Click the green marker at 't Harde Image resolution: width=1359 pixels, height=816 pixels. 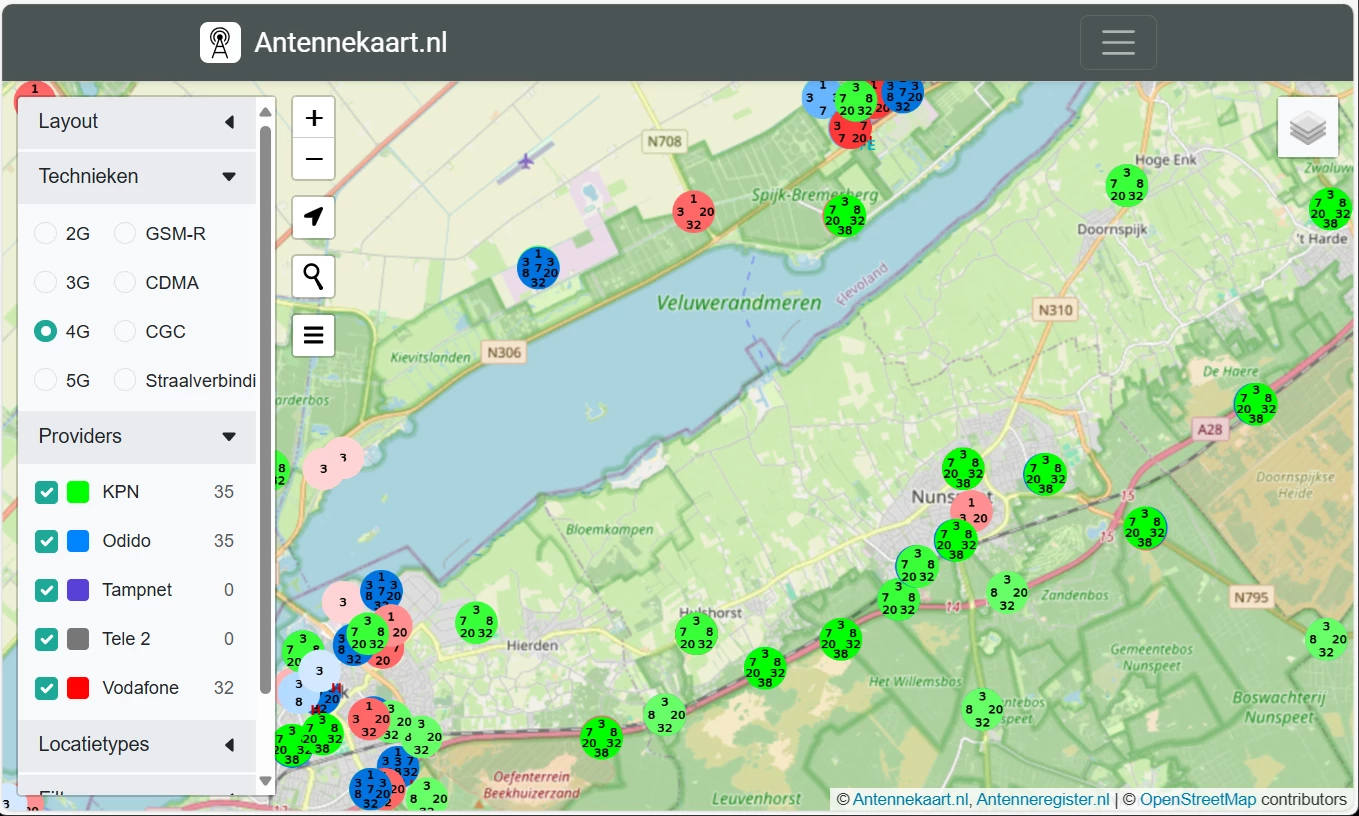point(1330,209)
